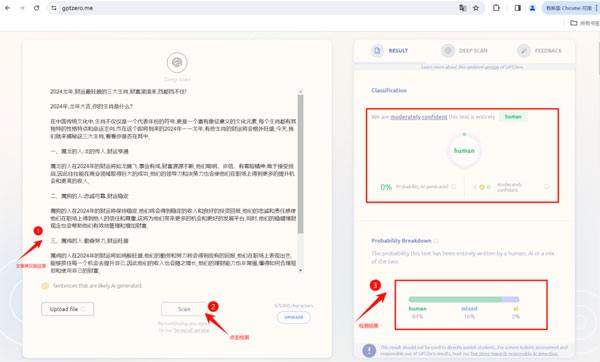The height and width of the screenshot is (362, 600).
Task: Click the human/mixed/ai probability bar
Action: click(x=464, y=299)
